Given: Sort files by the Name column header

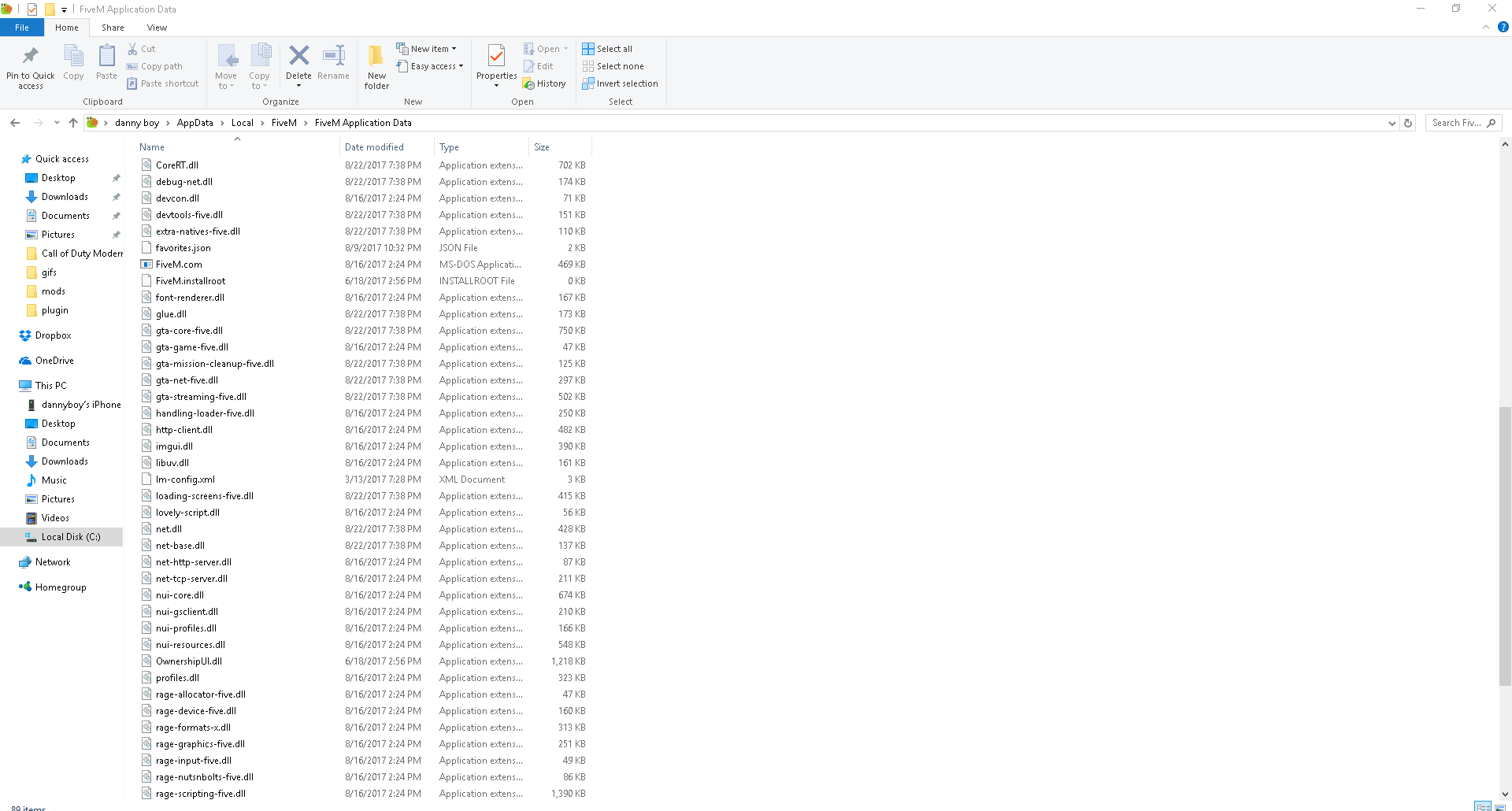Looking at the screenshot, I should [x=236, y=147].
